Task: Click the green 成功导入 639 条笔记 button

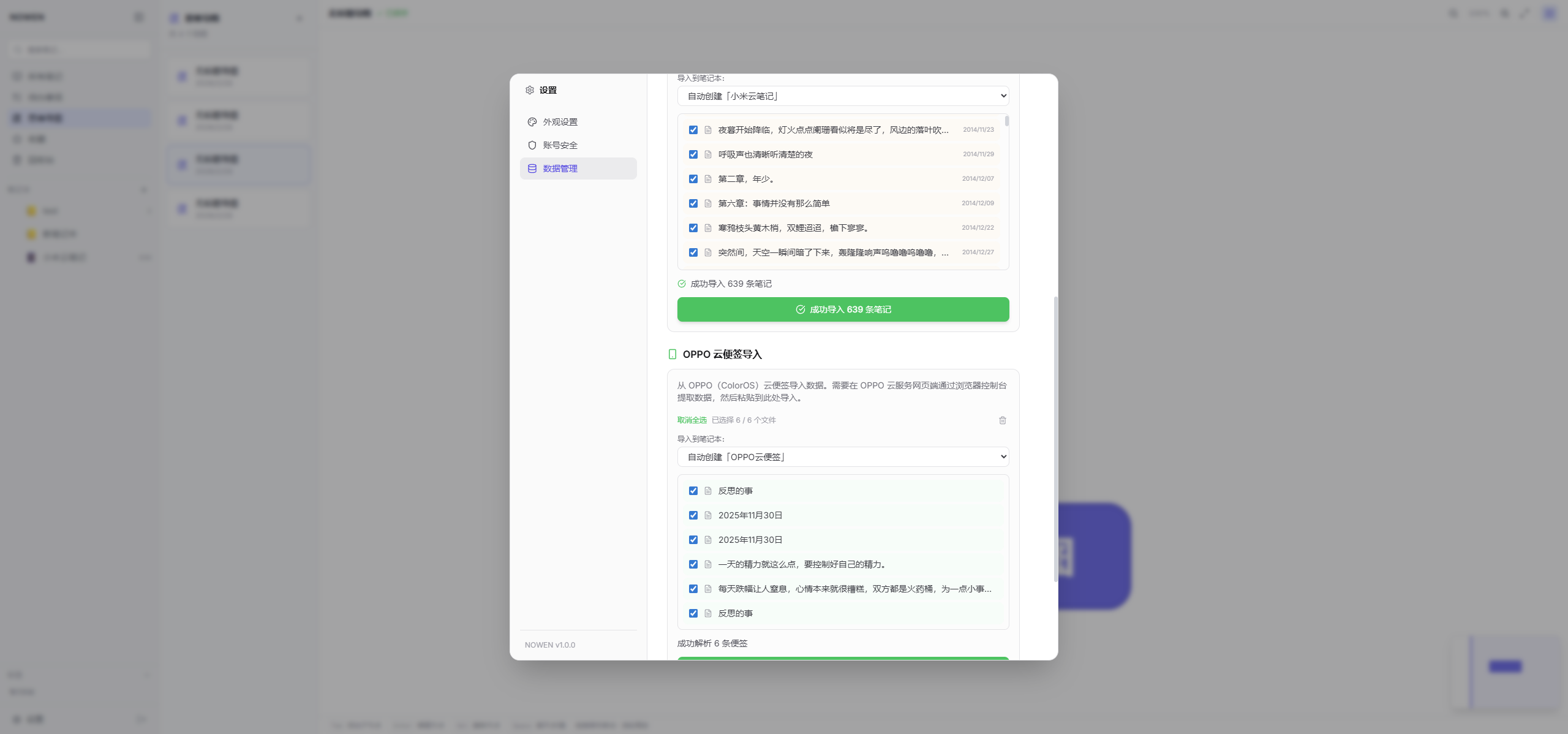Action: click(843, 309)
